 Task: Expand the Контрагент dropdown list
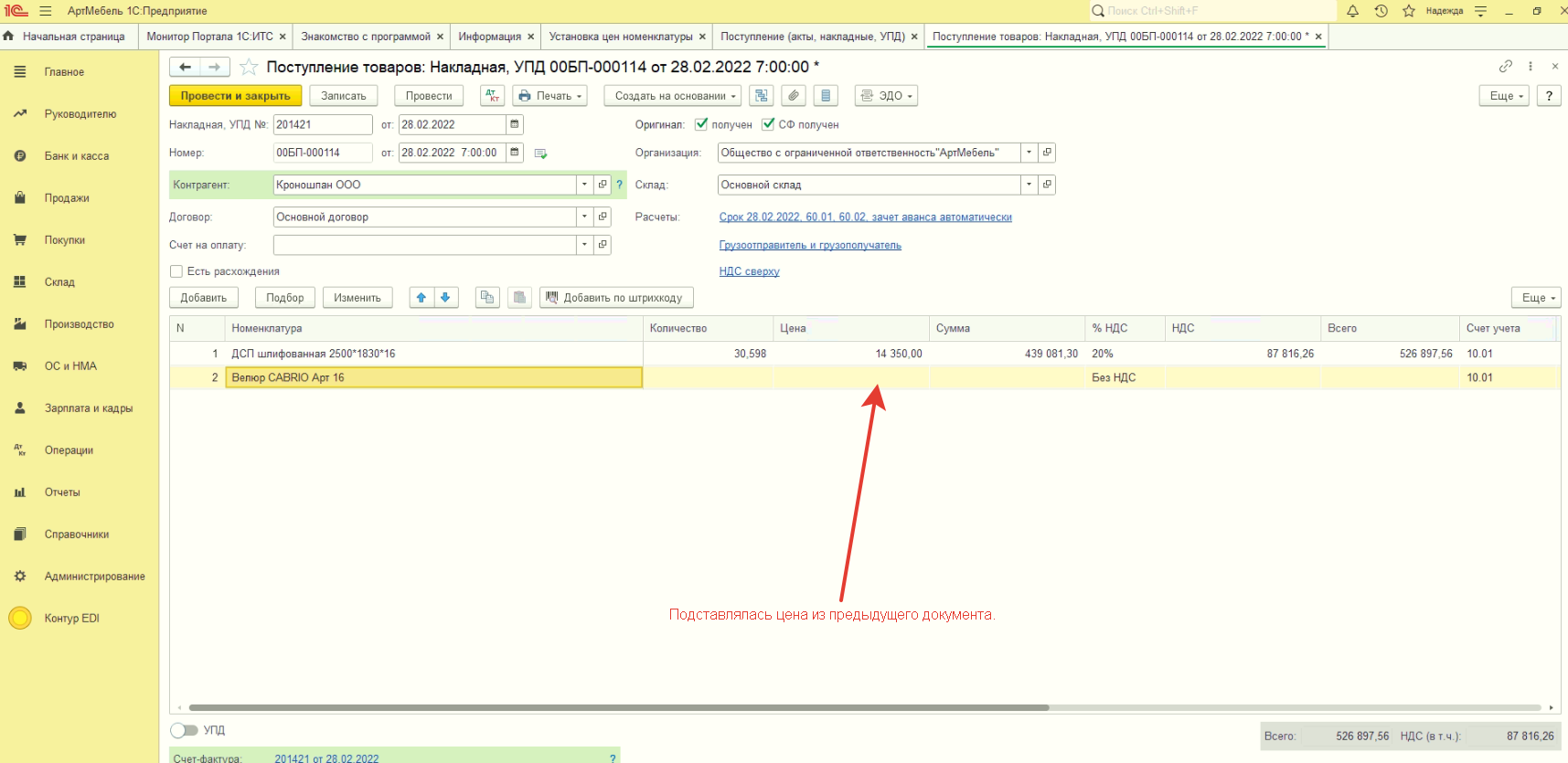584,185
